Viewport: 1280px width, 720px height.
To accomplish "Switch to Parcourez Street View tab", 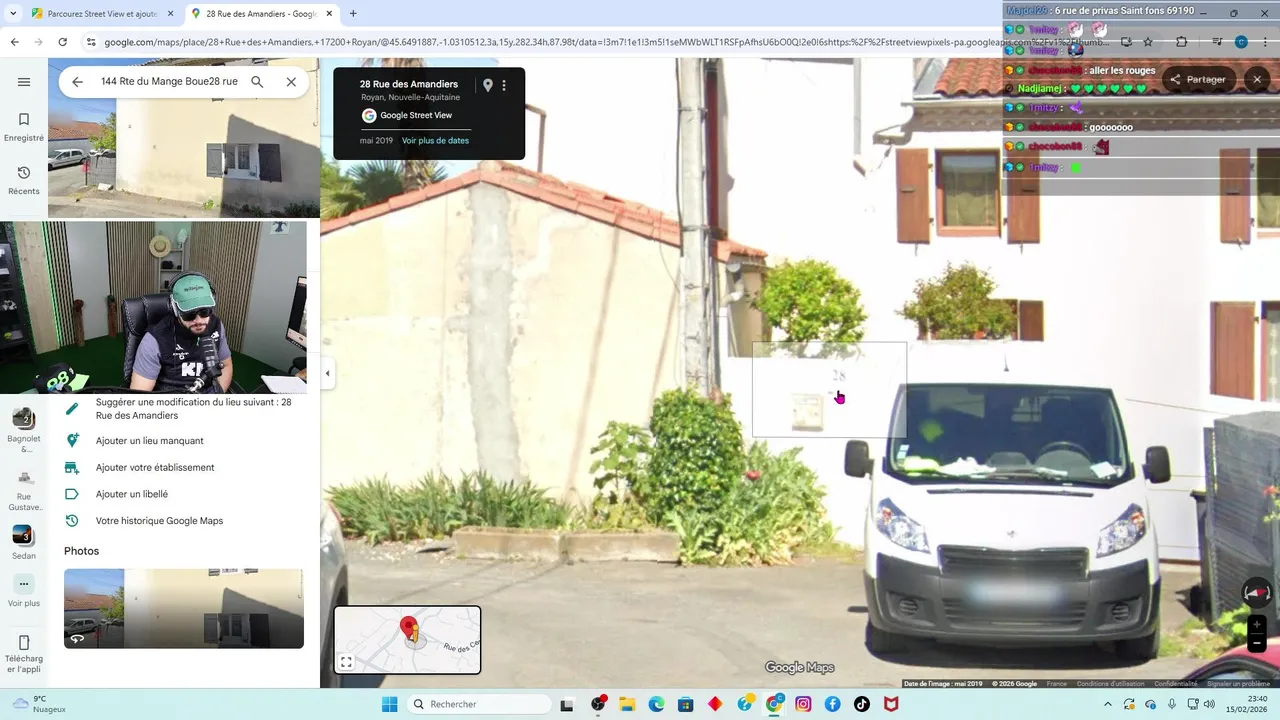I will 102,14.
